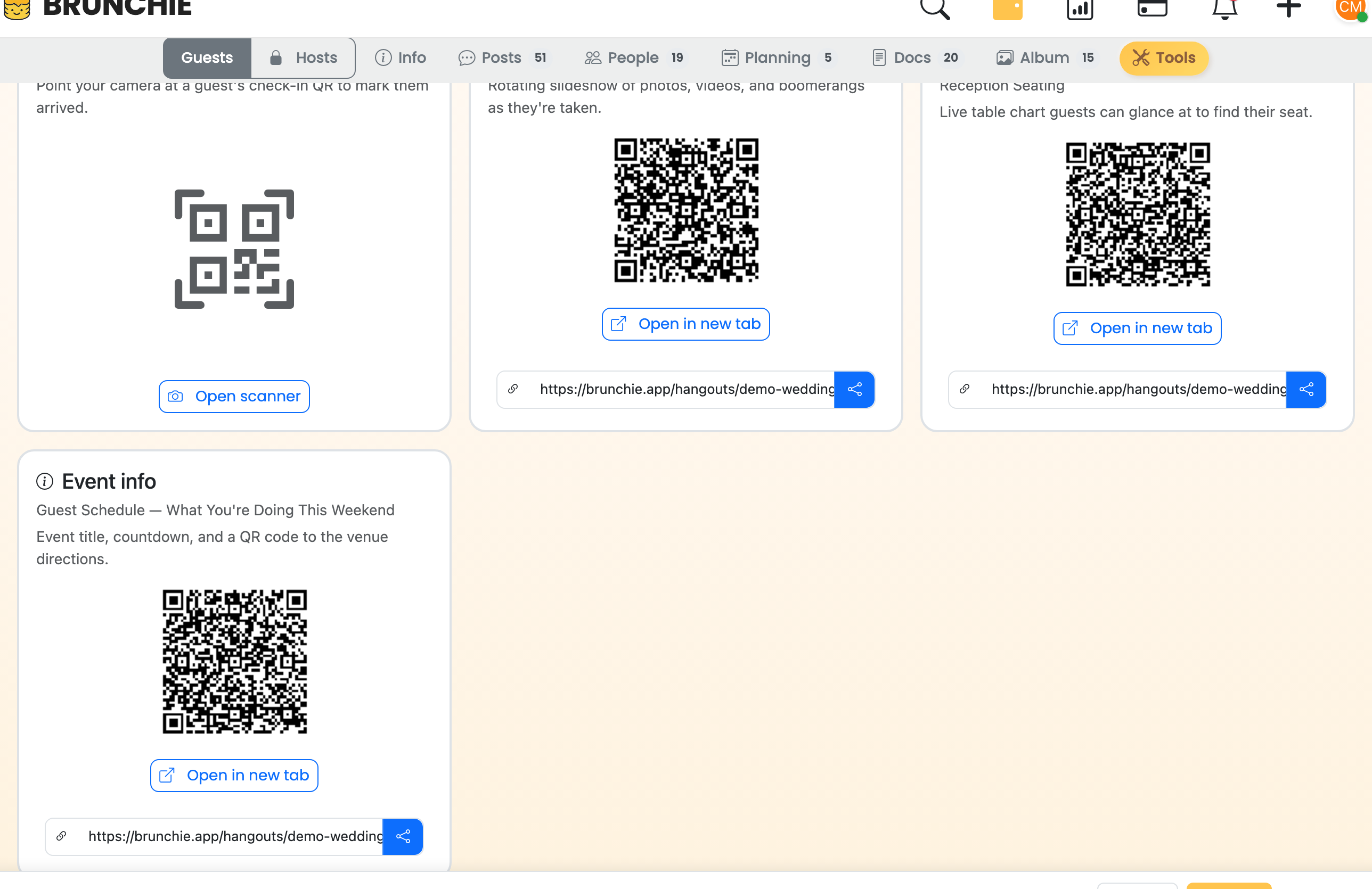Share the slideshow link

(x=854, y=390)
